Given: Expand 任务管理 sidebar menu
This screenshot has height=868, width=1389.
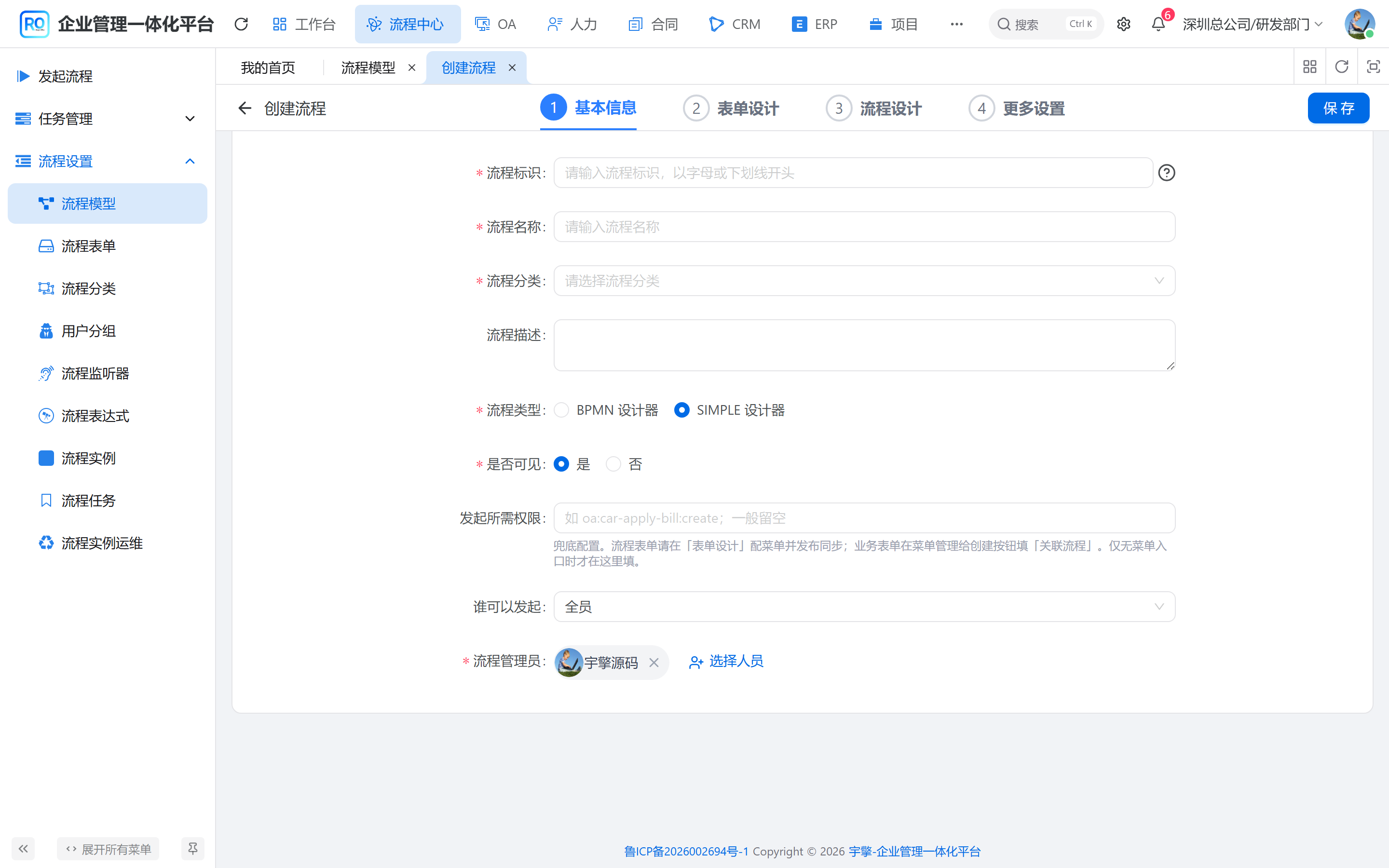Looking at the screenshot, I should [108, 119].
